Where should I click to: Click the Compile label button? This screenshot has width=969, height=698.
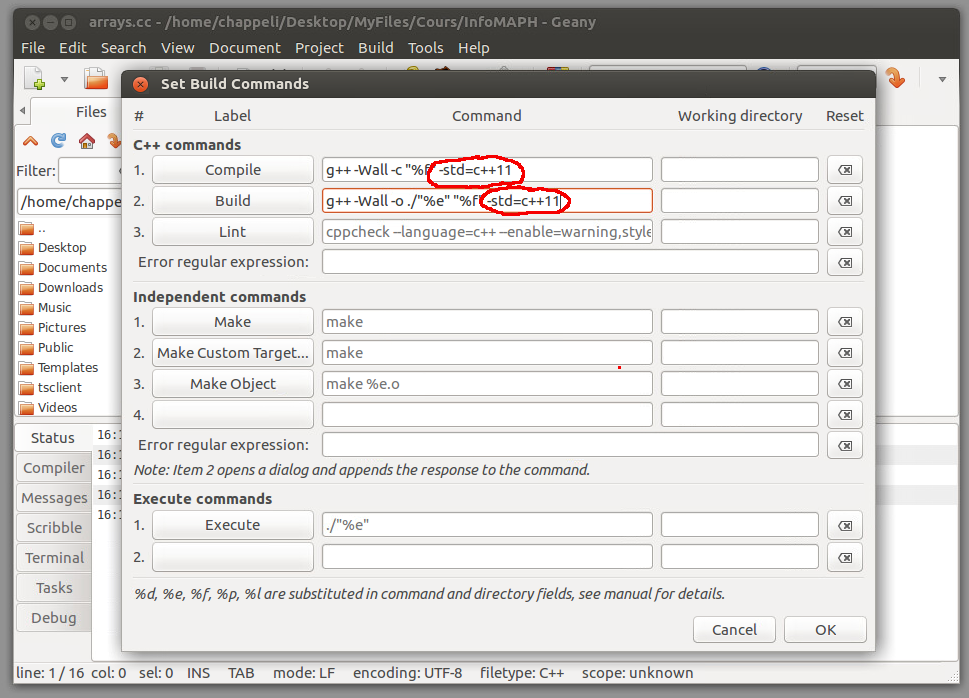coord(233,170)
